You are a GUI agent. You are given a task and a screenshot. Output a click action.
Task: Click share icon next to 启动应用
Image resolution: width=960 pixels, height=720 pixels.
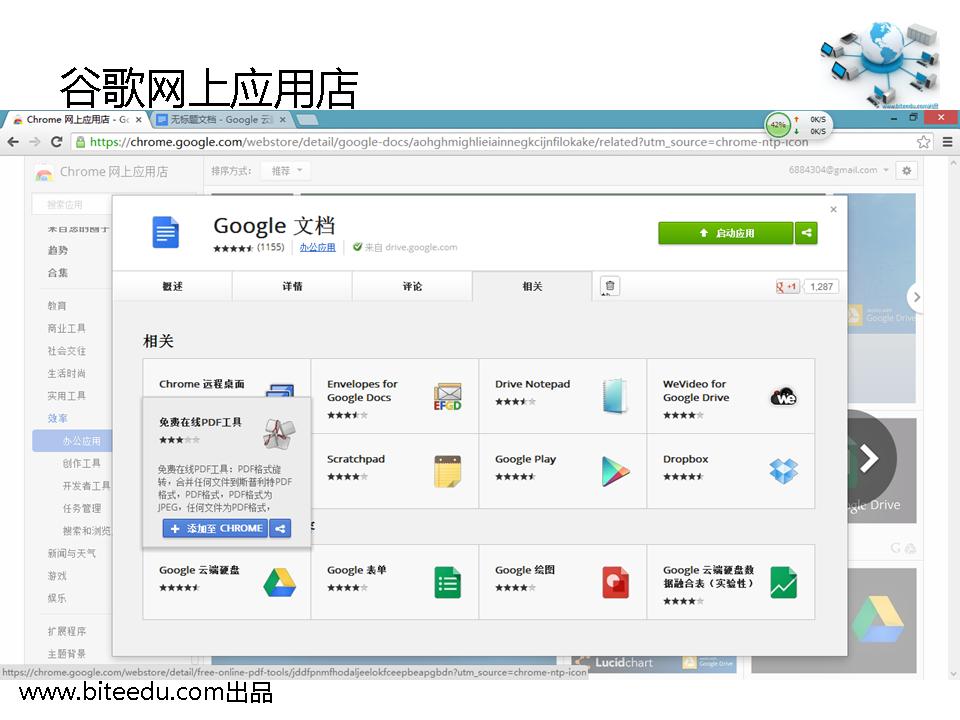pyautogui.click(x=806, y=233)
